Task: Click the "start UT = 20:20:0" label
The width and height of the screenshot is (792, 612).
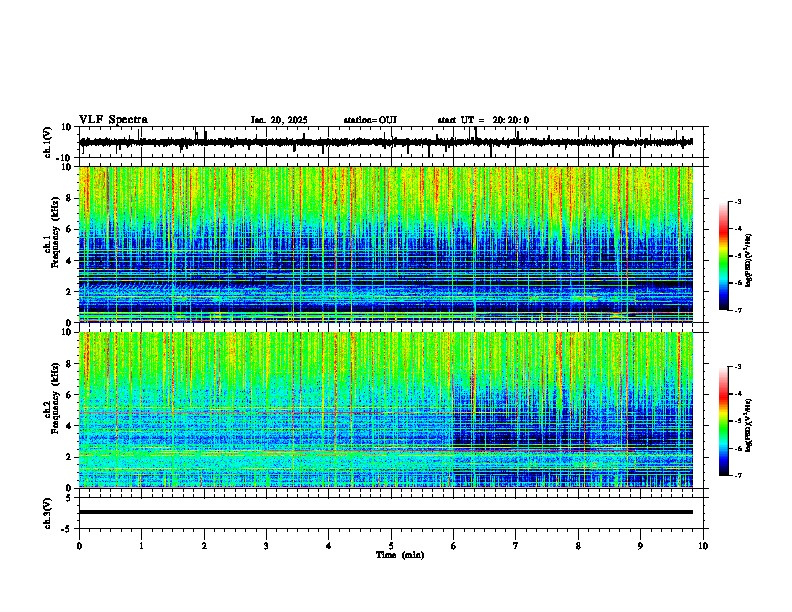Action: point(483,120)
